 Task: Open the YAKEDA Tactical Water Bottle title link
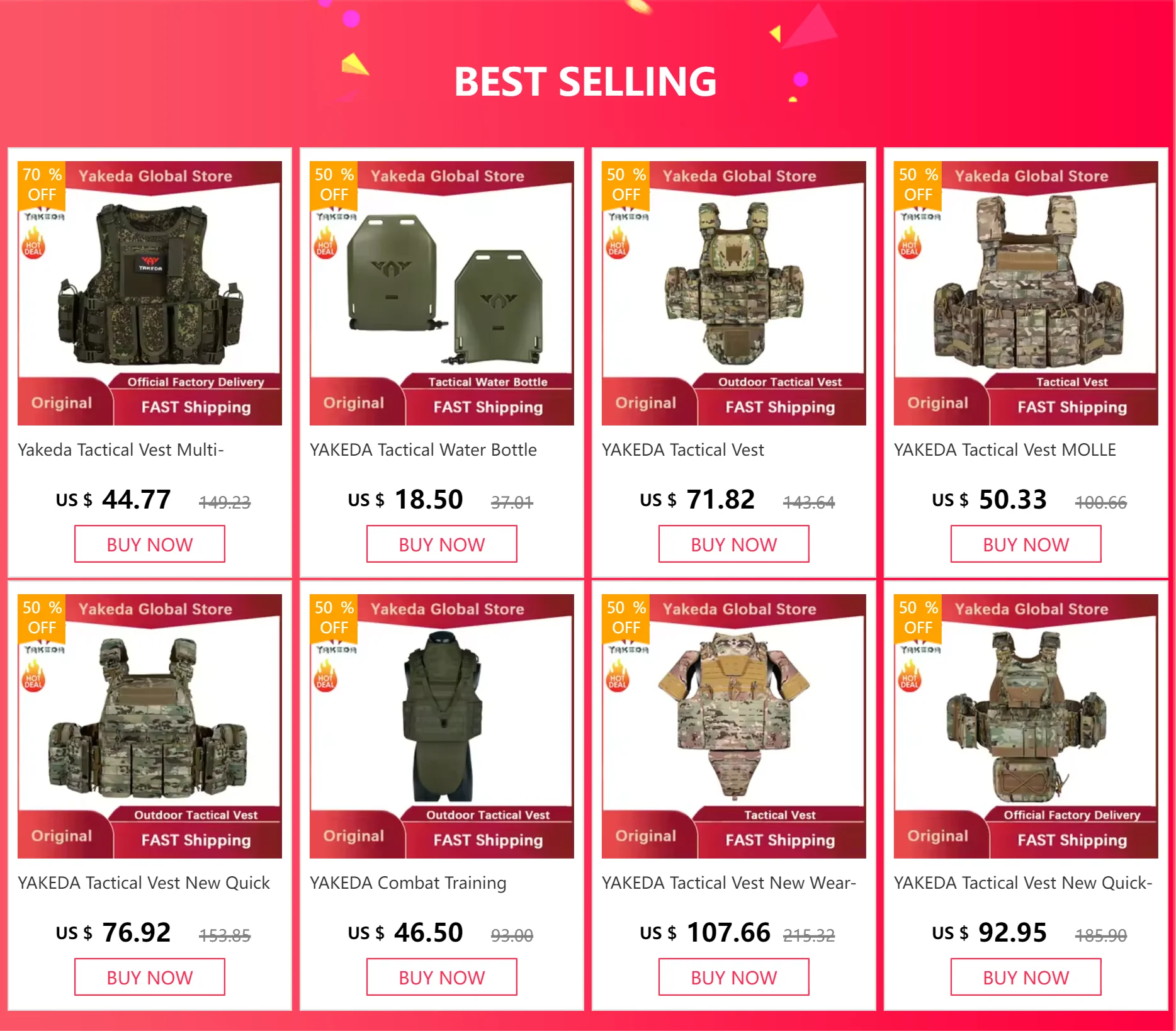click(x=423, y=450)
